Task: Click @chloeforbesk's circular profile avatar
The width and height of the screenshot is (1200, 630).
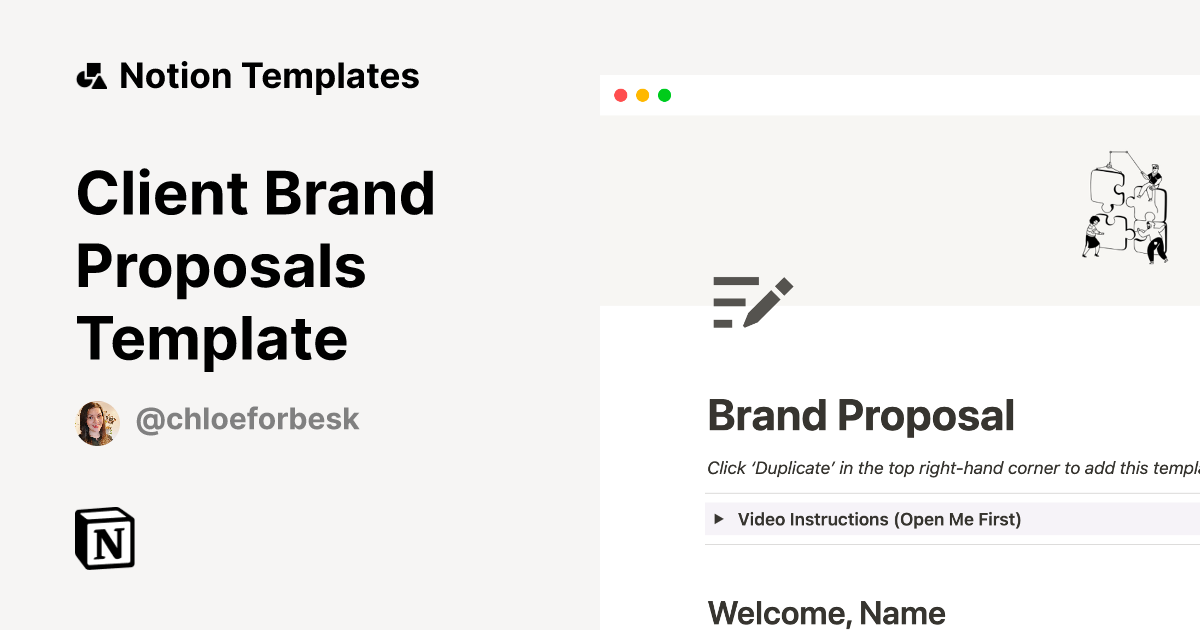Action: [x=97, y=421]
